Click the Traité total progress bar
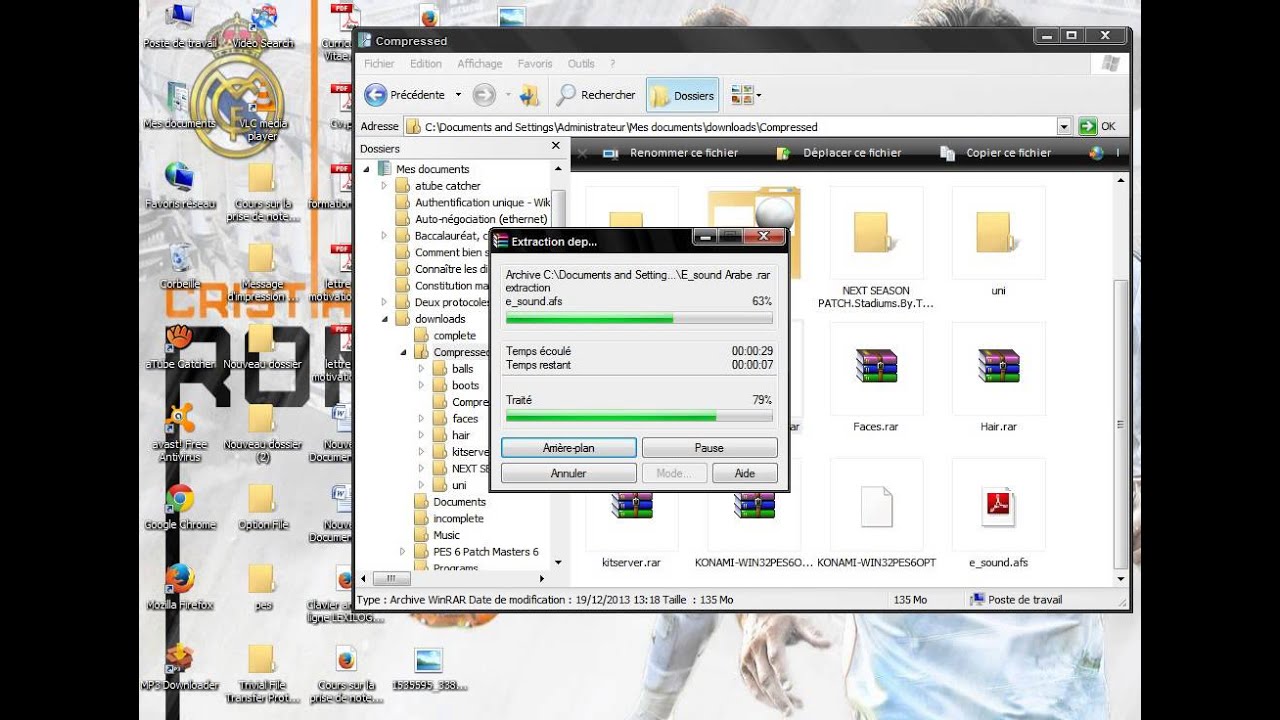 point(639,416)
